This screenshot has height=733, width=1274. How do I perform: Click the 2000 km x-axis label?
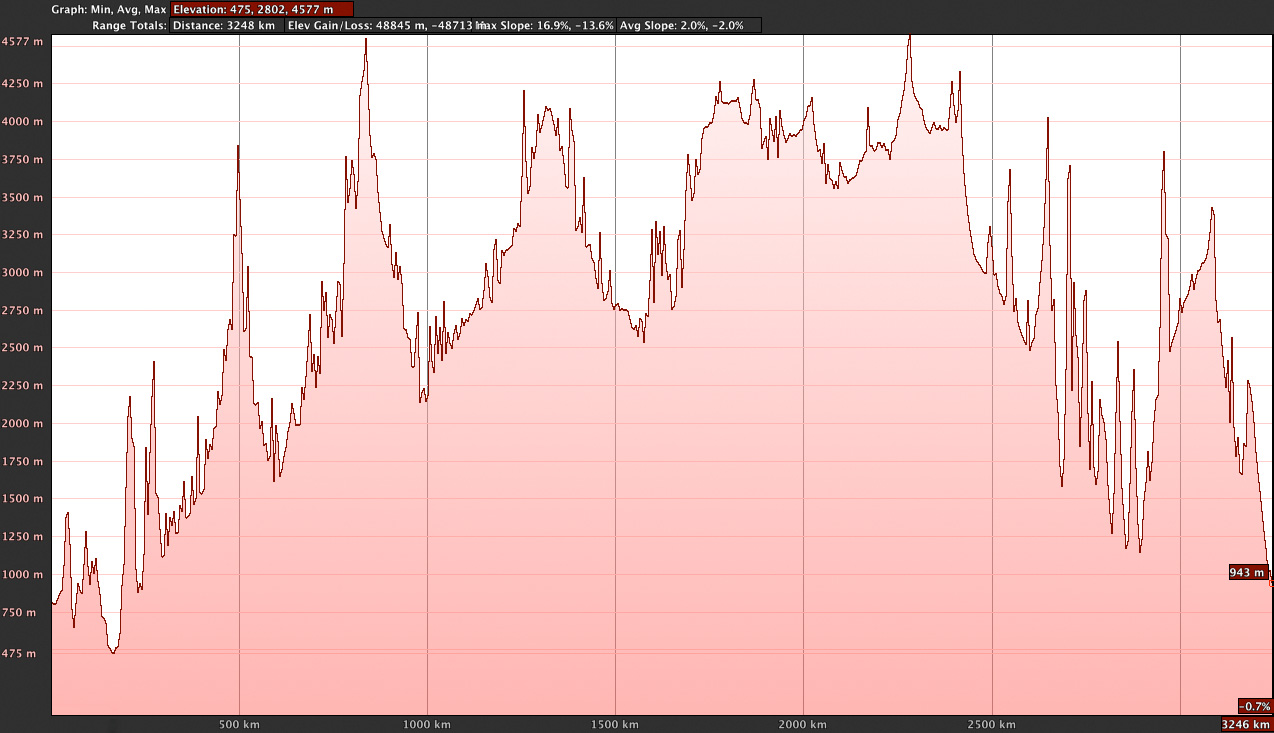point(803,724)
